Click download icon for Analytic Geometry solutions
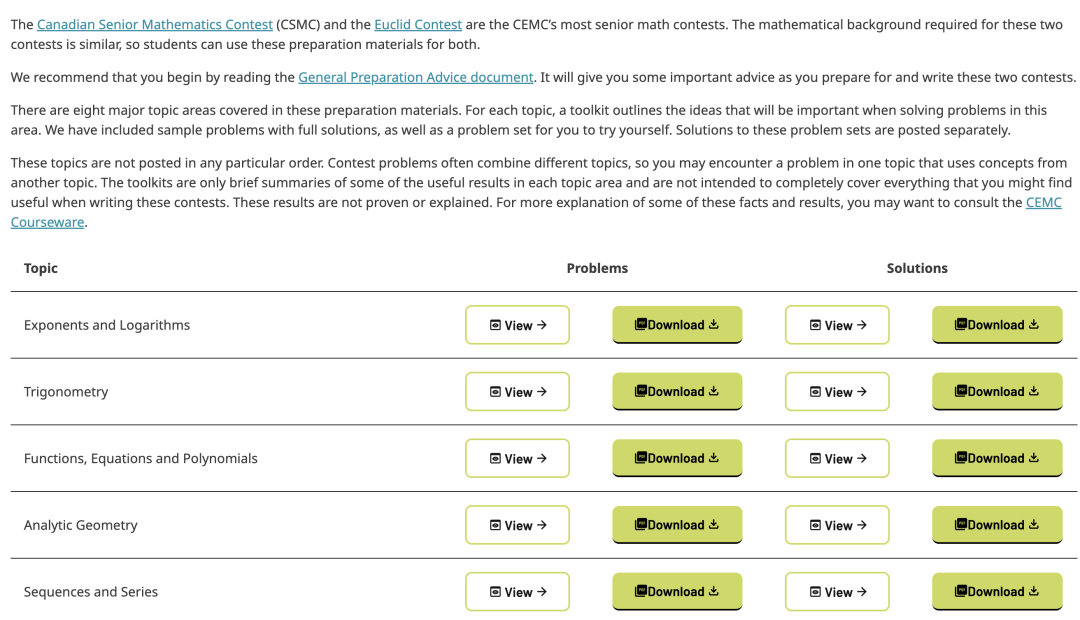 click(x=1034, y=524)
